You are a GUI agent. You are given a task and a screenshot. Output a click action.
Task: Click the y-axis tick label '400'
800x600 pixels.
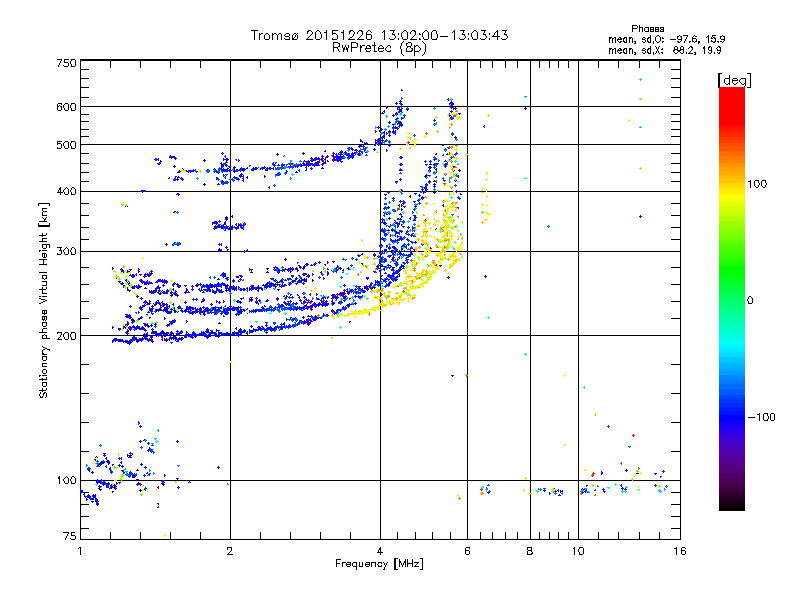[x=66, y=192]
